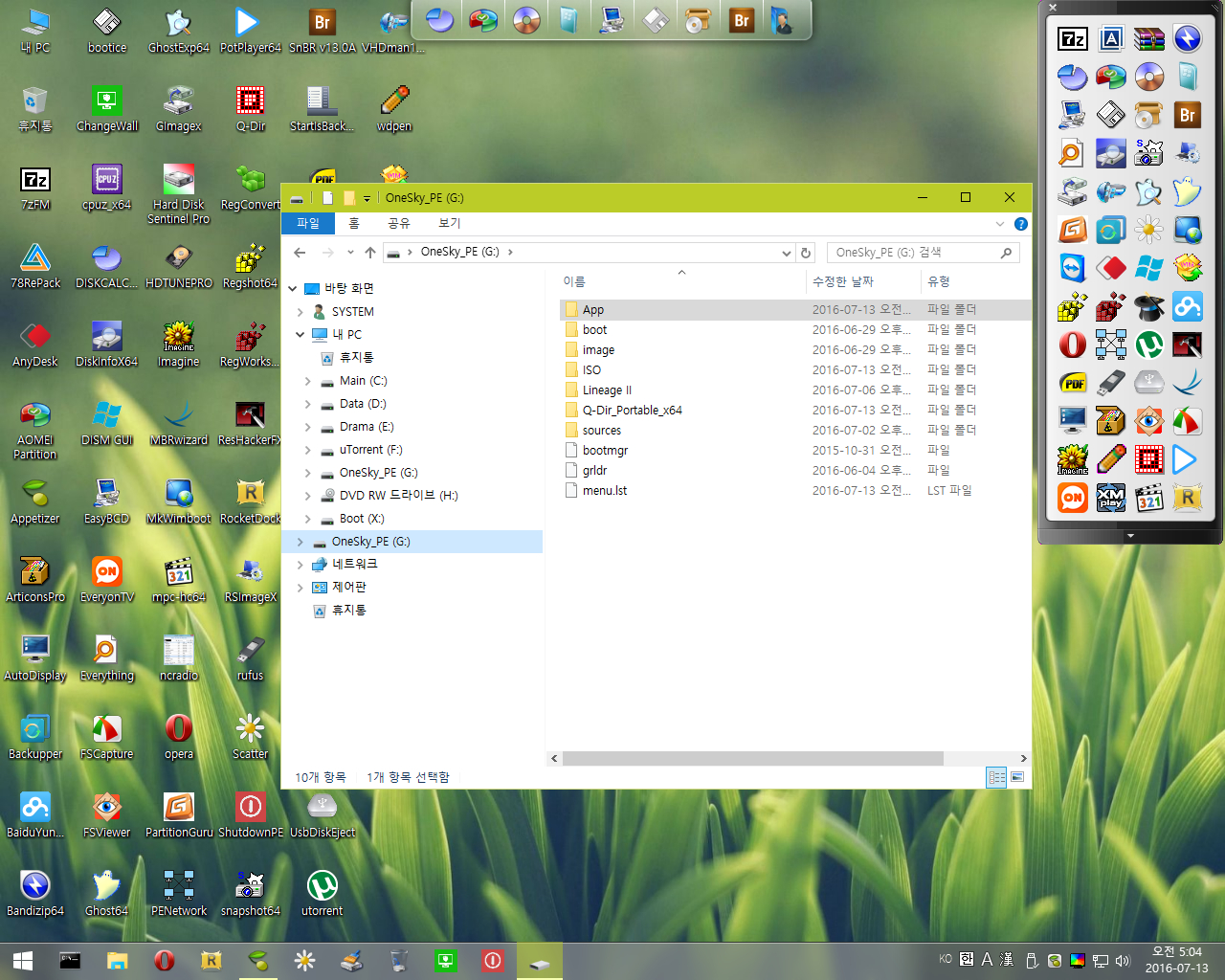Expand the Explorer ribbon chevron
Image resolution: width=1225 pixels, height=980 pixels.
point(1000,224)
